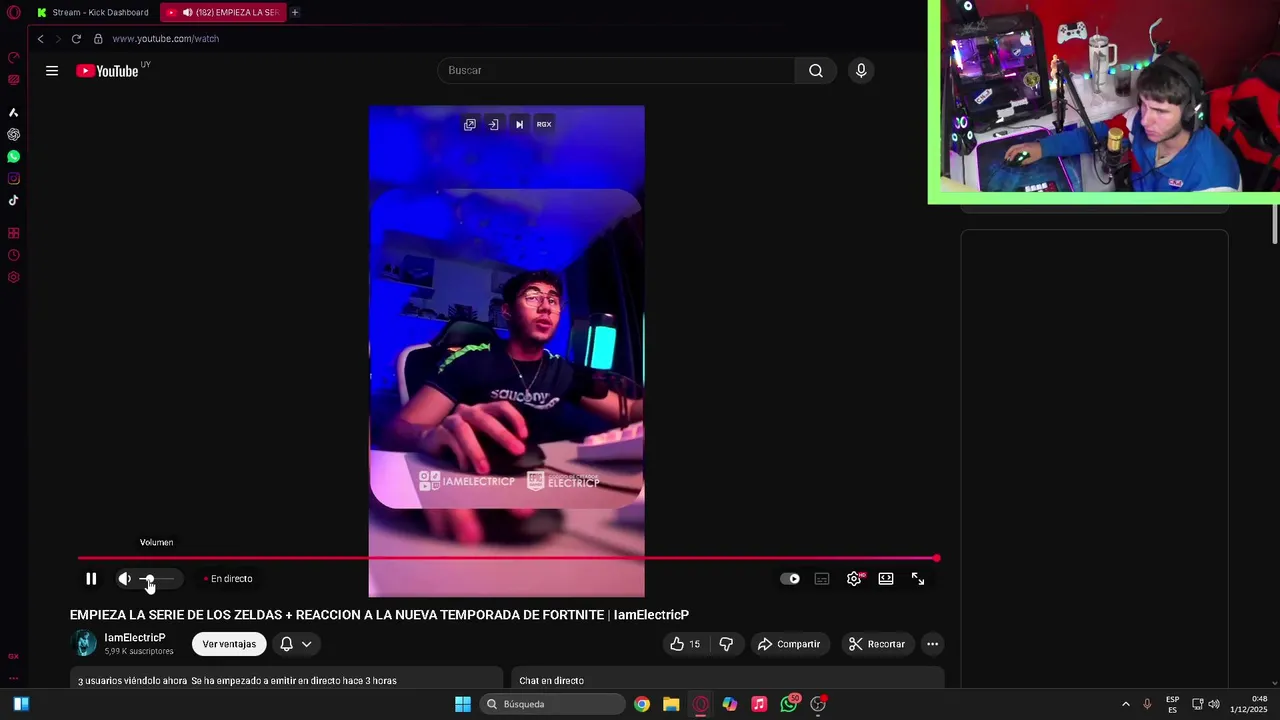Click the video title text
1280x720 pixels.
tap(379, 615)
